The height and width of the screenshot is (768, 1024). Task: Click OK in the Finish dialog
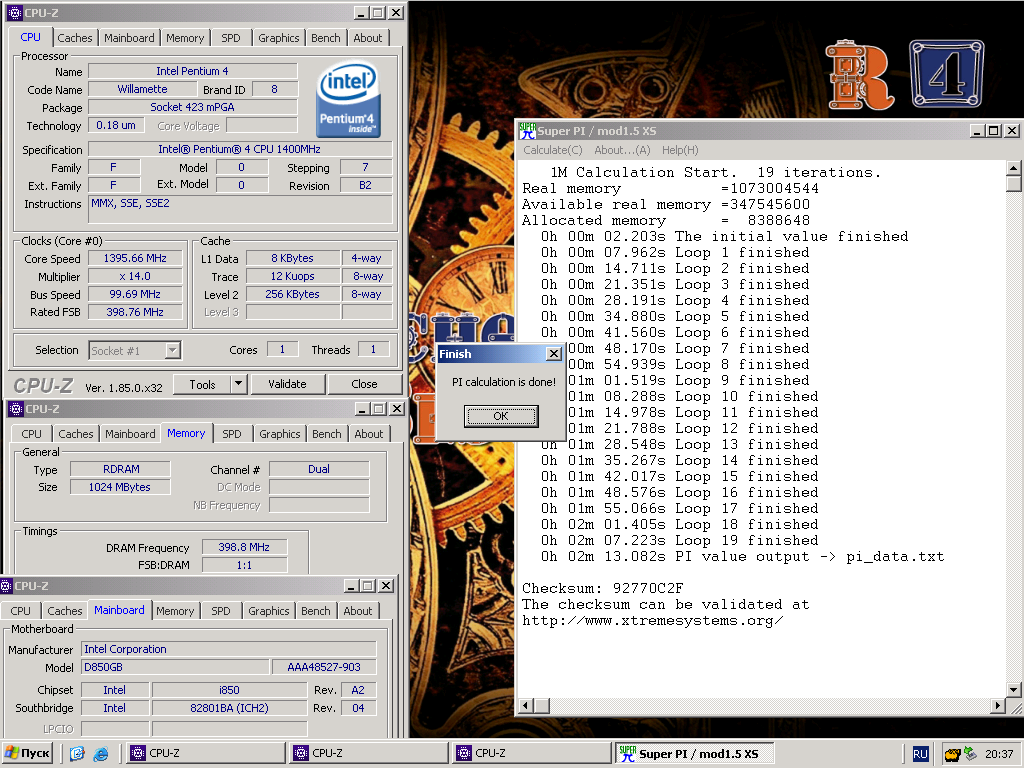tap(501, 416)
